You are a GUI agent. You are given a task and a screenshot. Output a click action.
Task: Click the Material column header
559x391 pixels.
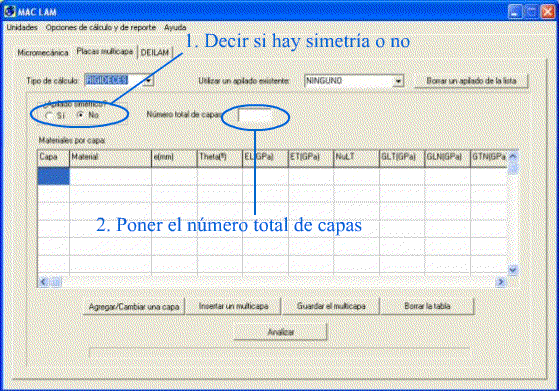111,158
